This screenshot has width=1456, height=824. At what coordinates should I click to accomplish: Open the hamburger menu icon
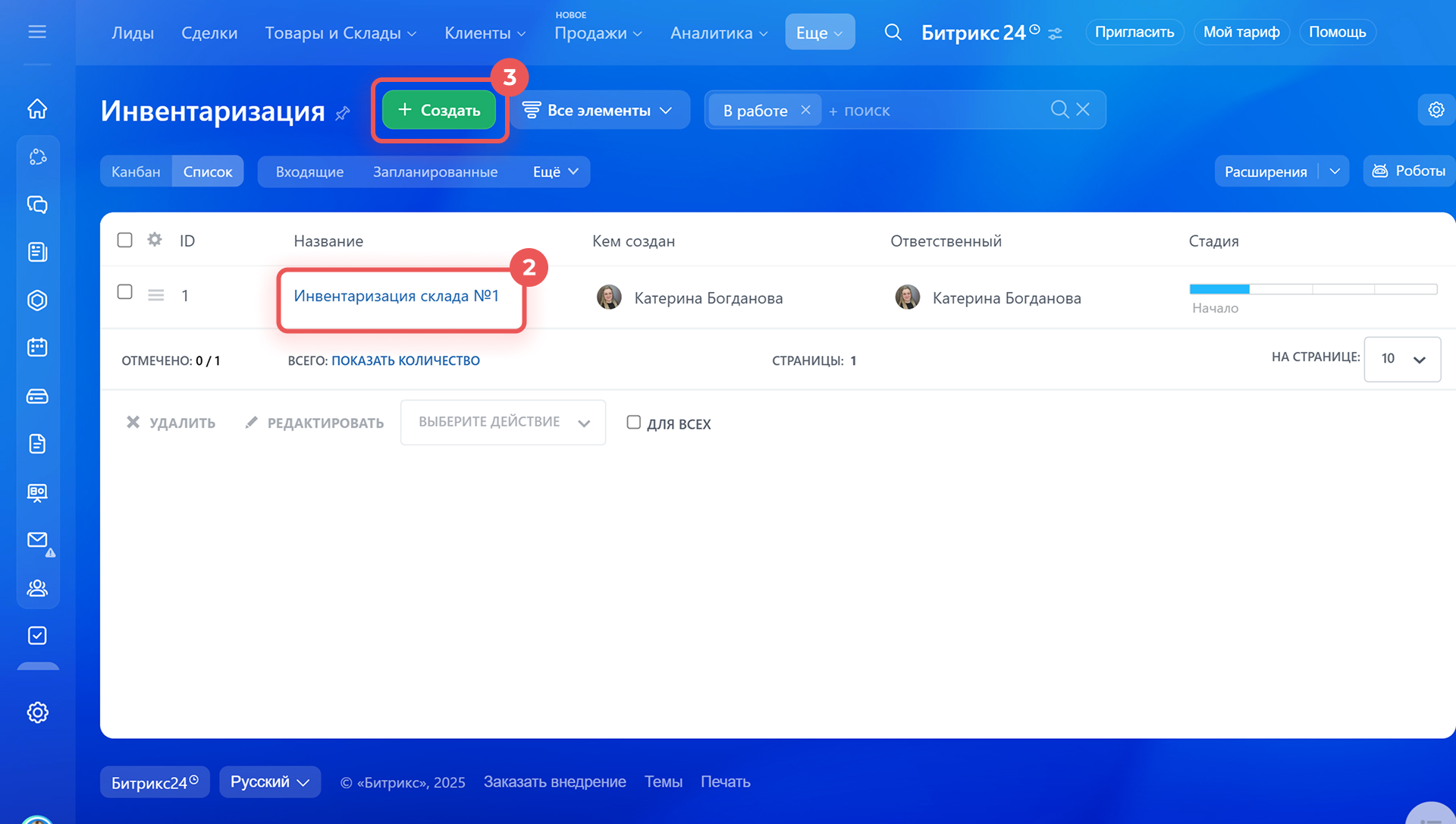point(37,32)
